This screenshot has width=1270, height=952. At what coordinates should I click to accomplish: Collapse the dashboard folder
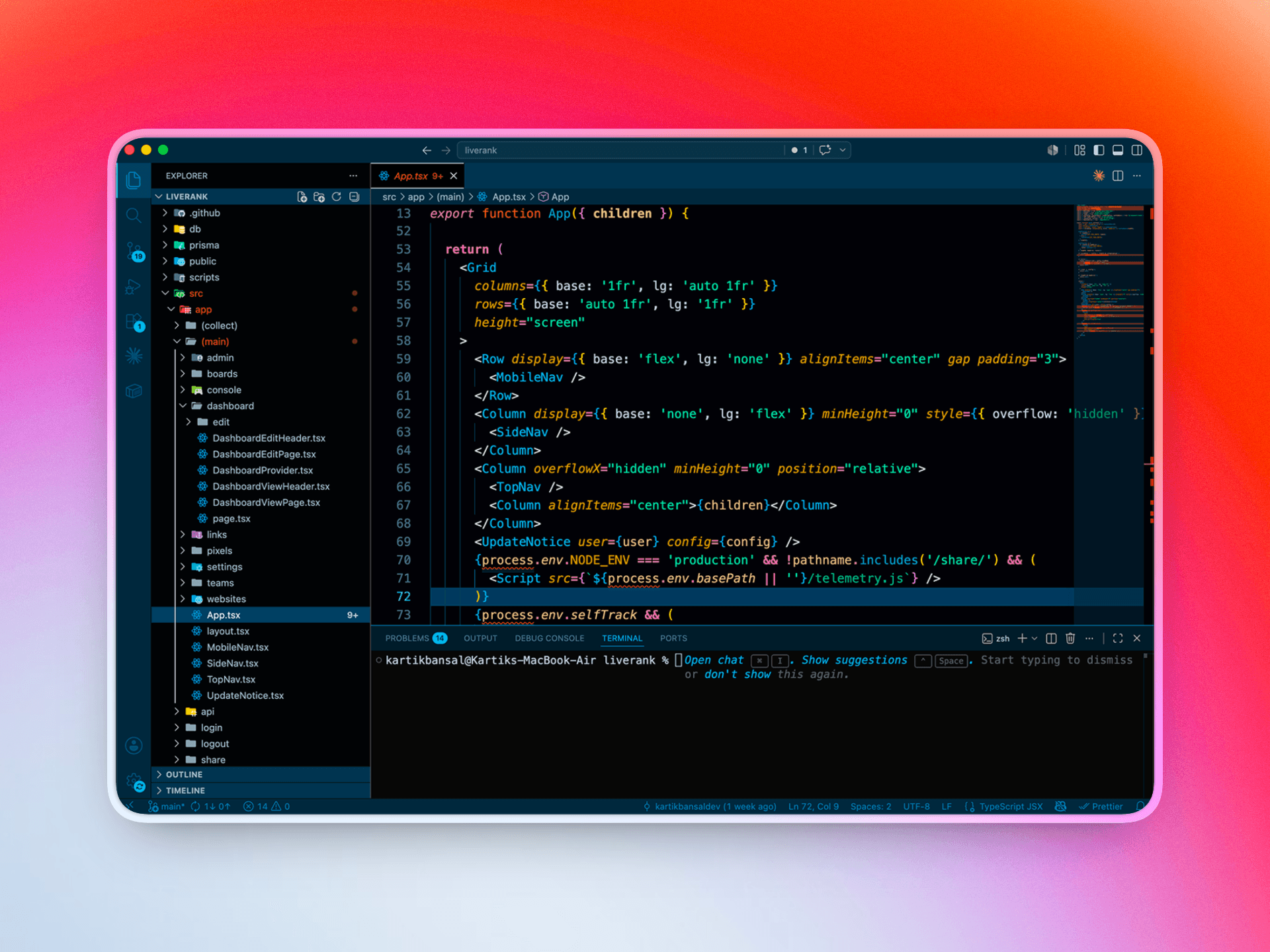click(x=261, y=406)
